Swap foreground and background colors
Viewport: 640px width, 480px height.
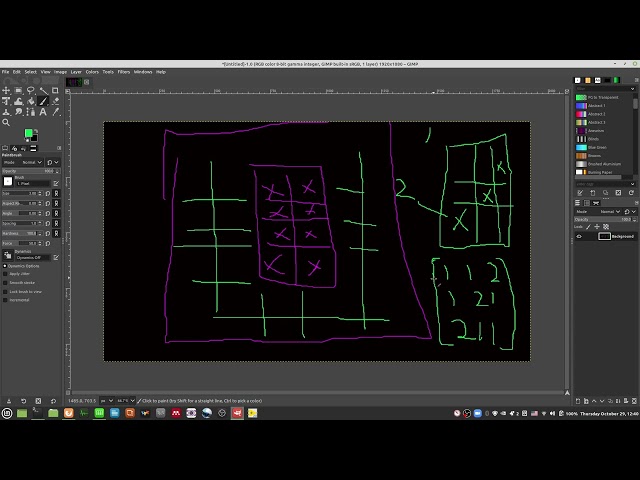click(36, 131)
